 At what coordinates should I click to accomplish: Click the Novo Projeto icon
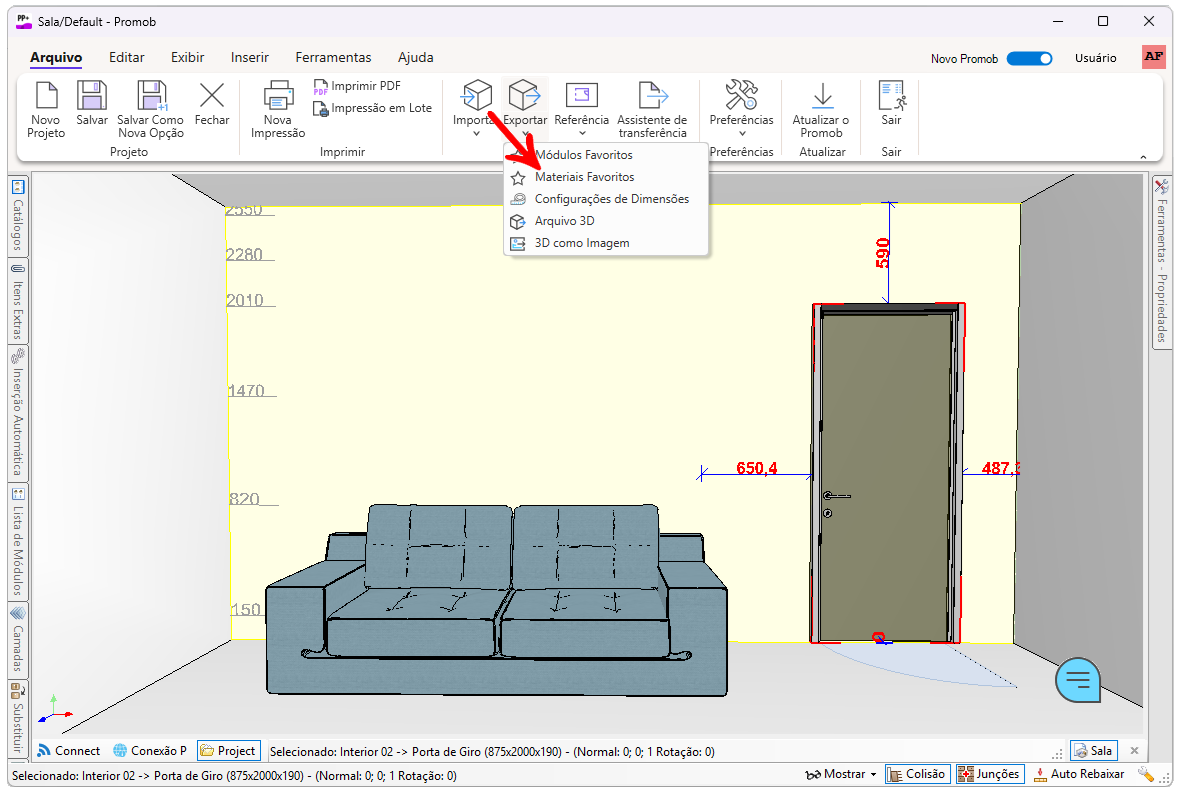(x=46, y=96)
